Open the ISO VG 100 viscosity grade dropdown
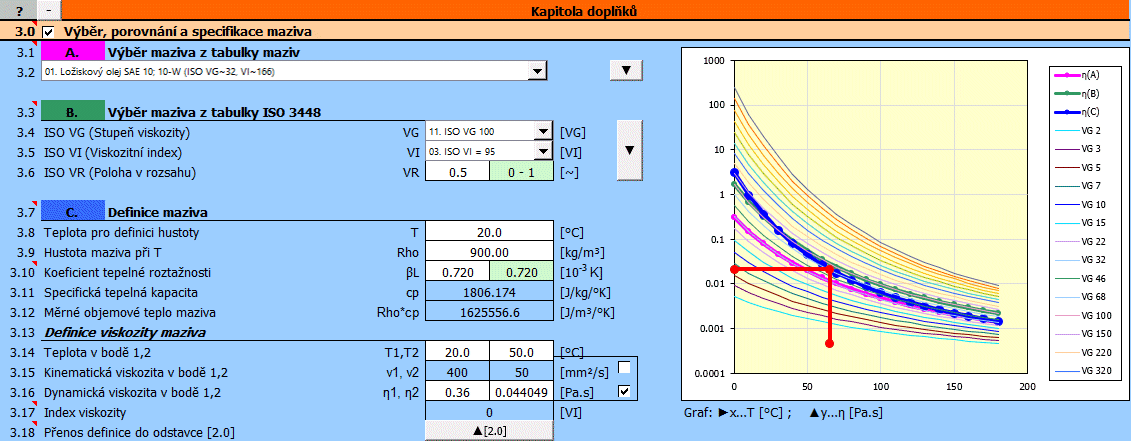This screenshot has width=1131, height=441. [542, 131]
